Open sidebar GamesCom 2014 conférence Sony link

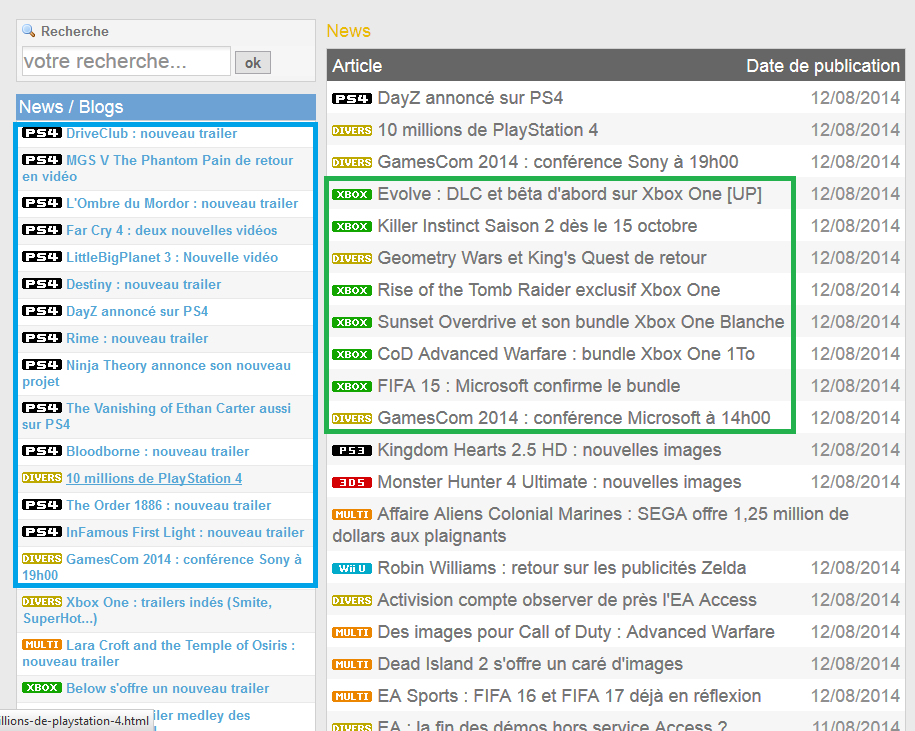[162, 567]
